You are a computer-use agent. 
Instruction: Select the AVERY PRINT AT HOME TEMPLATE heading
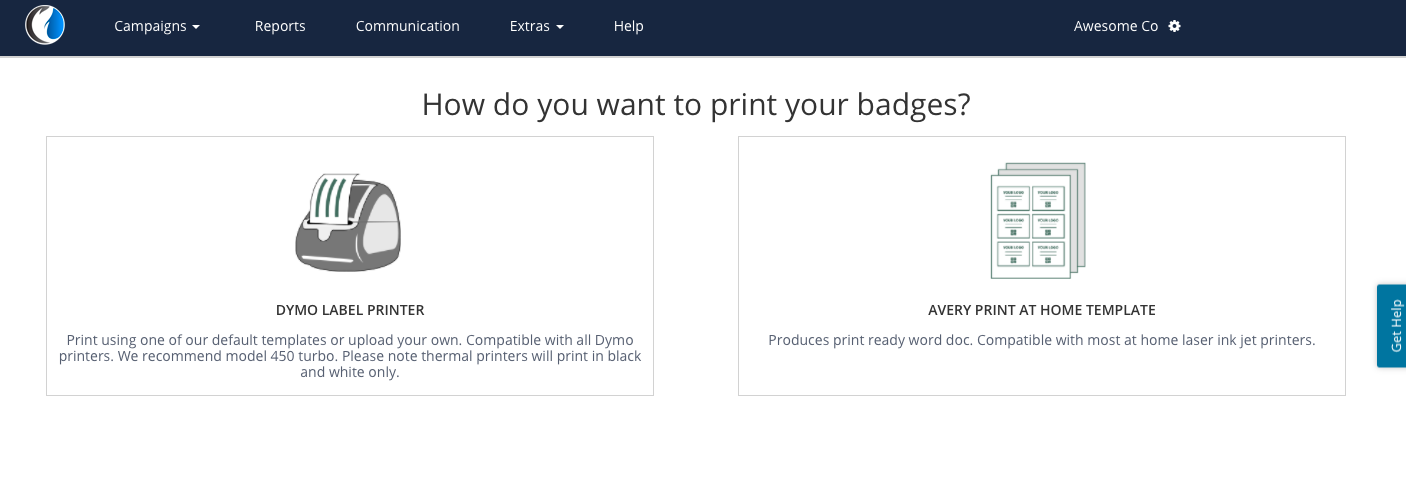click(1042, 310)
